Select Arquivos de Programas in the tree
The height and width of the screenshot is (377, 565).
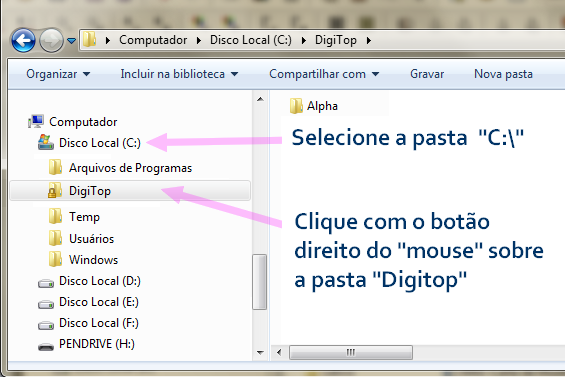tap(130, 168)
